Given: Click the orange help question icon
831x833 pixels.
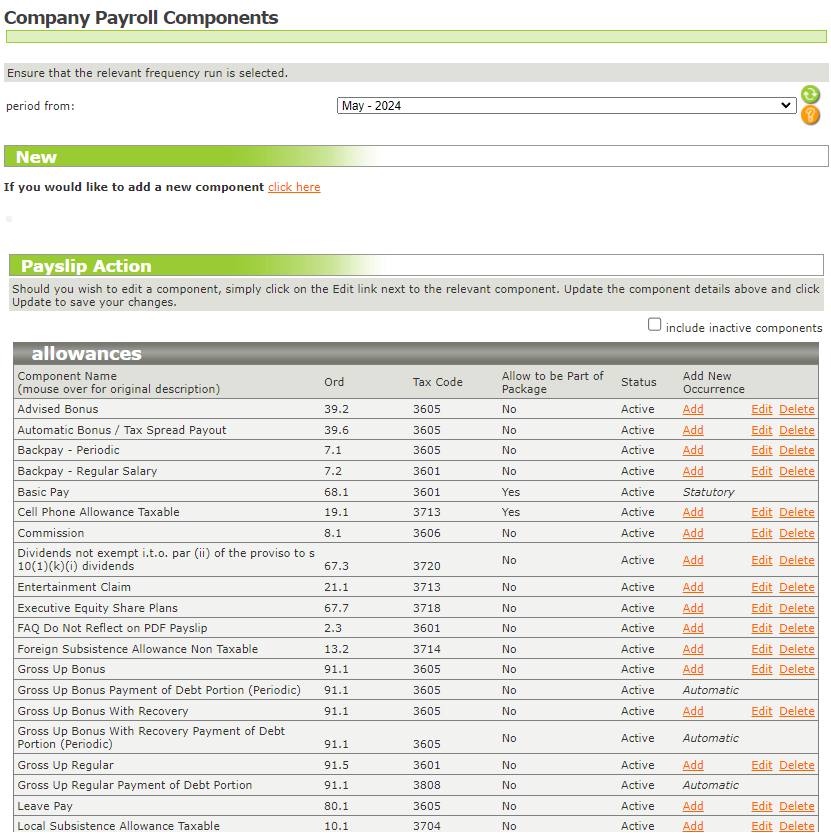Looking at the screenshot, I should (810, 115).
